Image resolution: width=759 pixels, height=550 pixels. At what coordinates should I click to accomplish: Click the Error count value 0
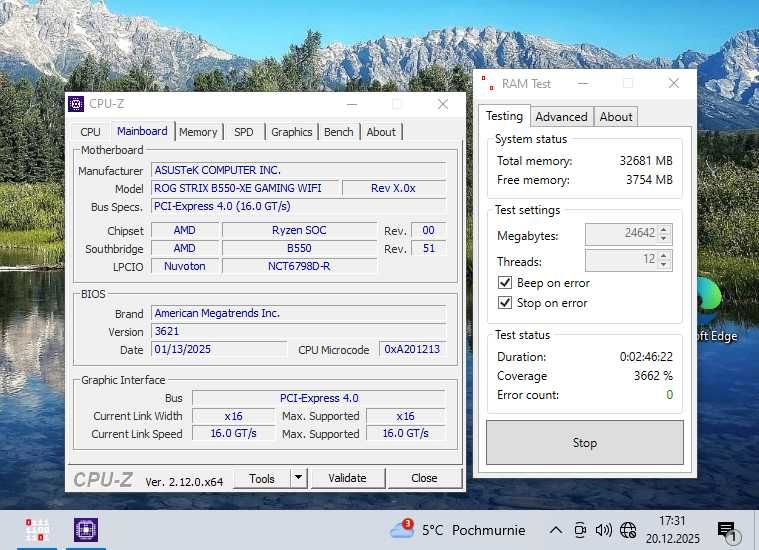point(669,395)
